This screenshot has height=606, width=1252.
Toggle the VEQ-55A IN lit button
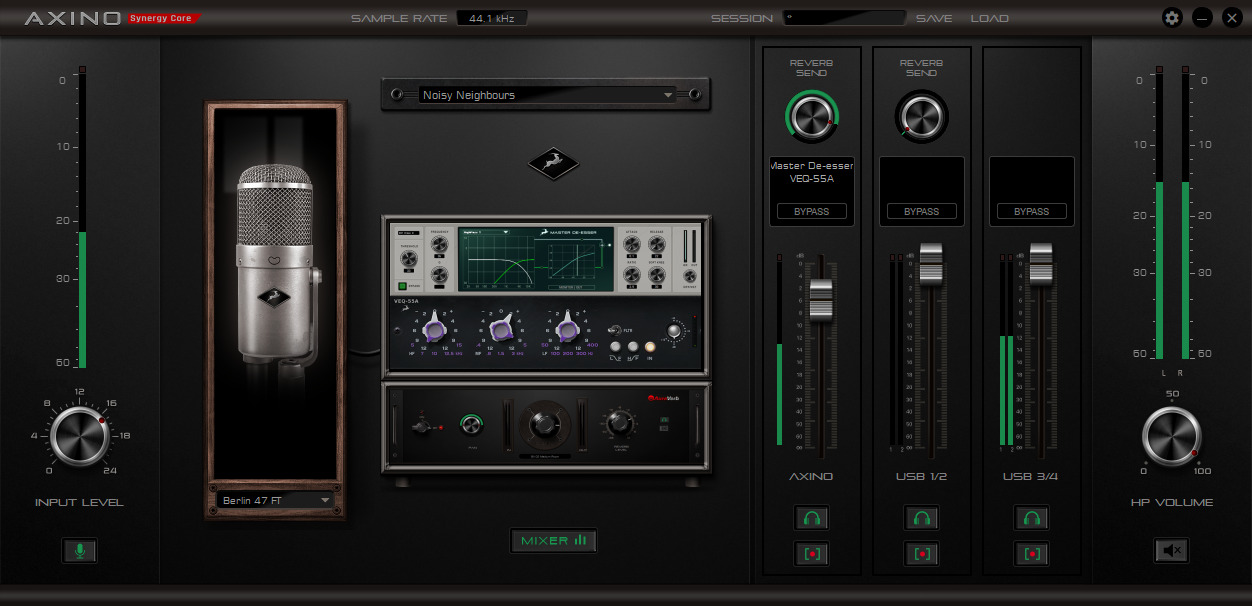point(650,347)
